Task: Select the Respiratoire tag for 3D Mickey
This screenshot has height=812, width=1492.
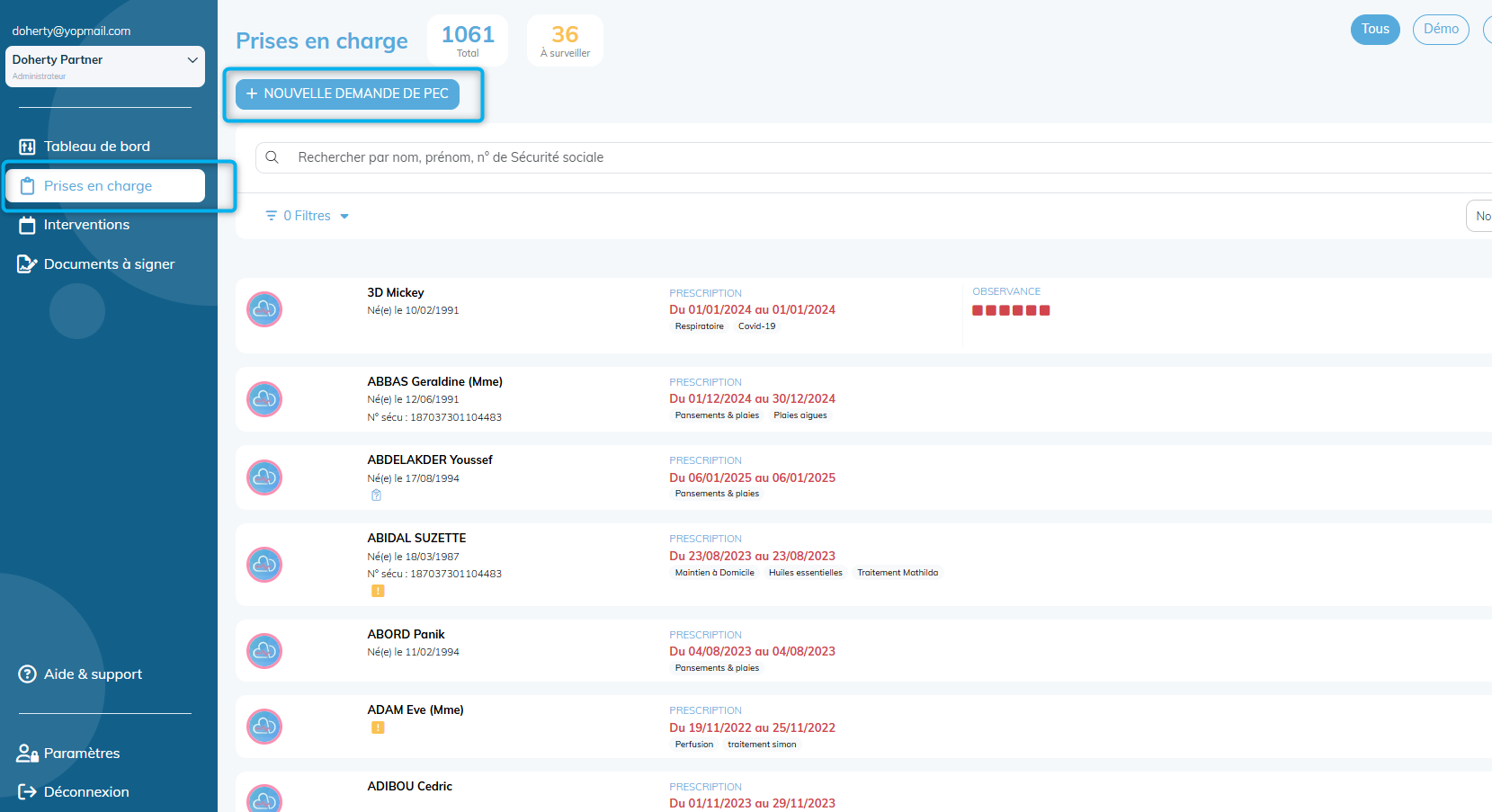Action: coord(700,326)
